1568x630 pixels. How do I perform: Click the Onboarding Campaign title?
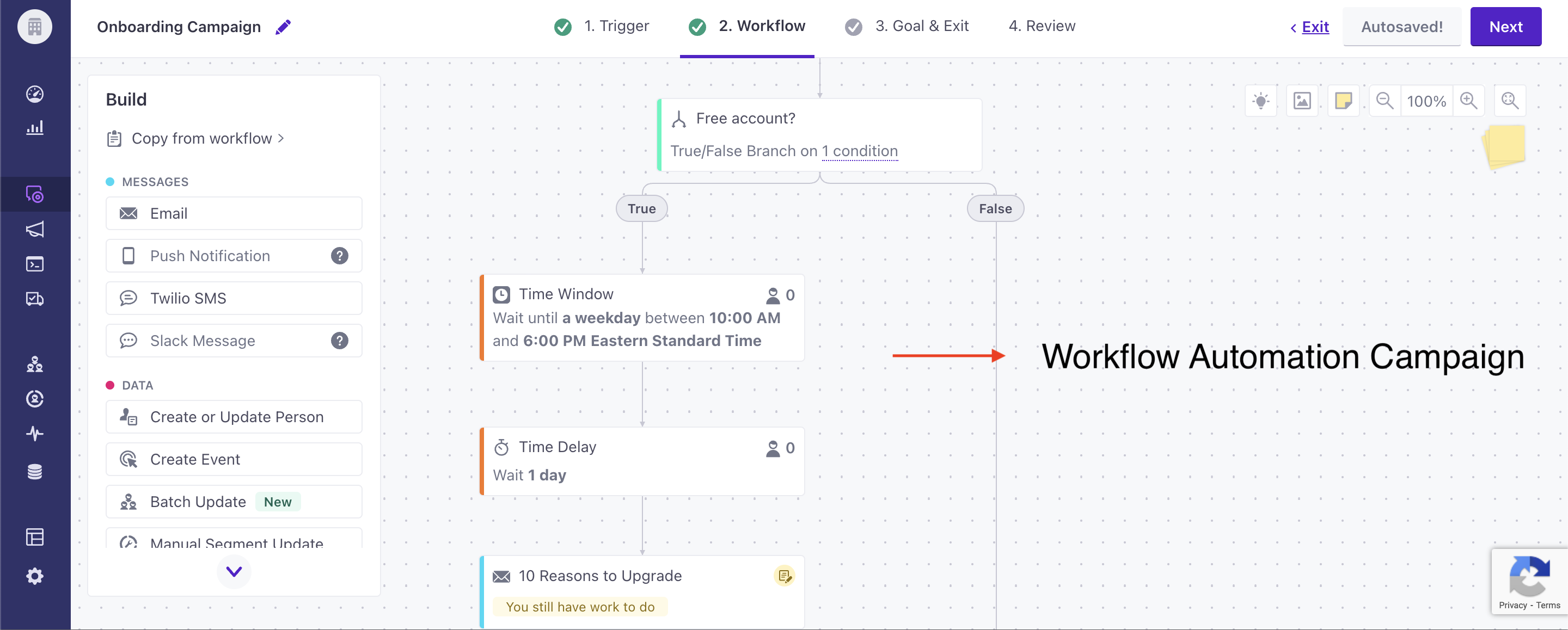pos(179,27)
